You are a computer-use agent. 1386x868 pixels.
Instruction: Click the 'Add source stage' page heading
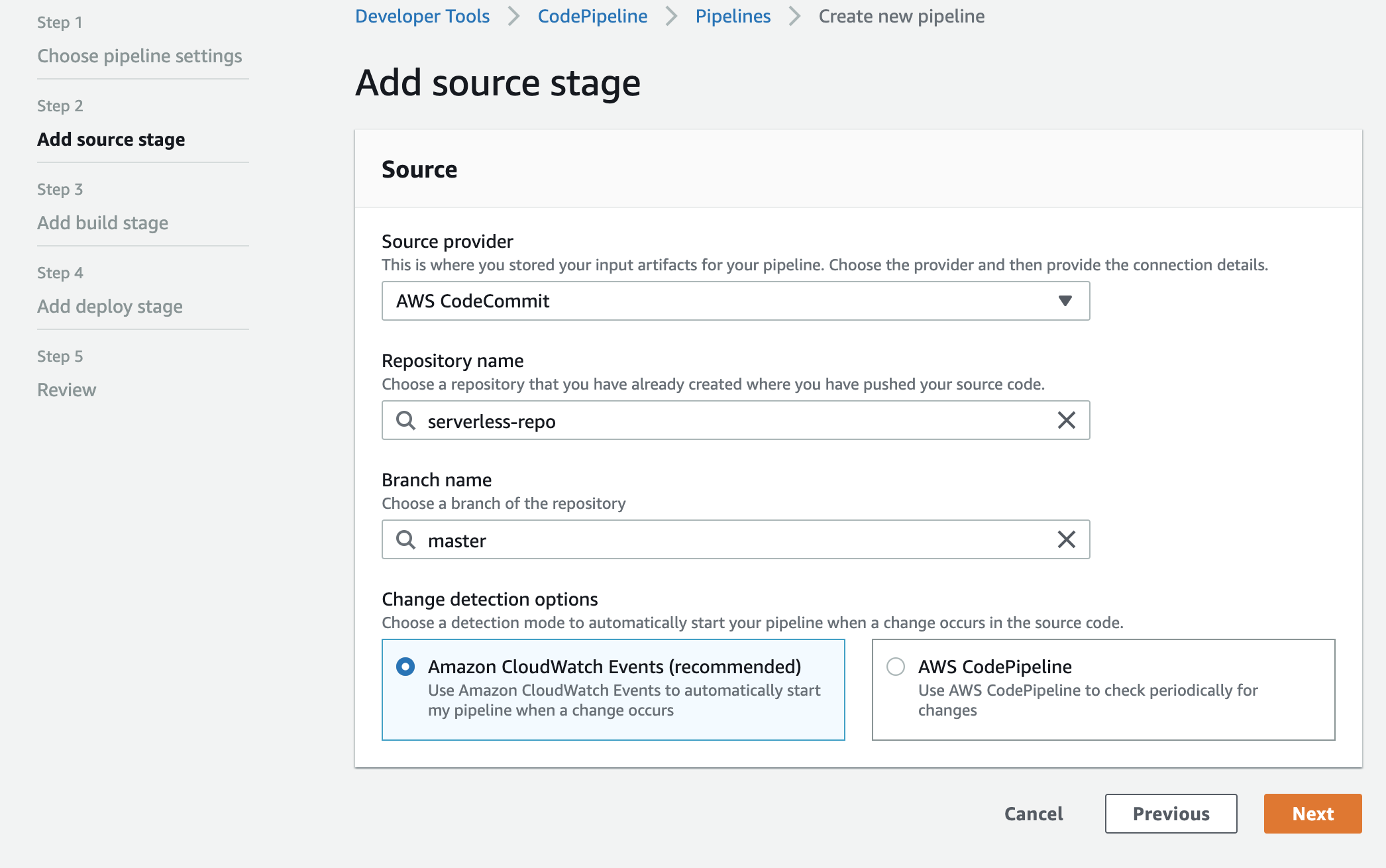498,83
